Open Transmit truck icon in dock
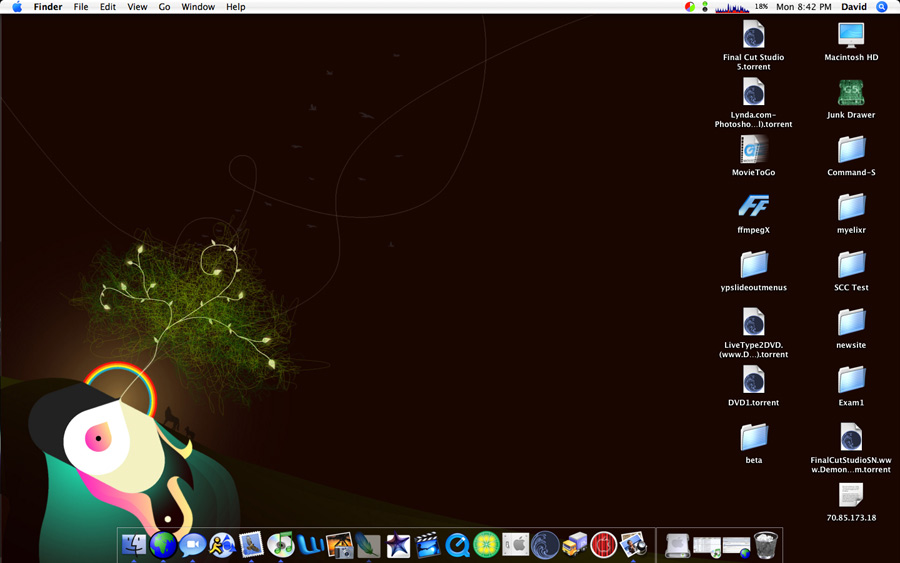This screenshot has height=563, width=900. [574, 545]
